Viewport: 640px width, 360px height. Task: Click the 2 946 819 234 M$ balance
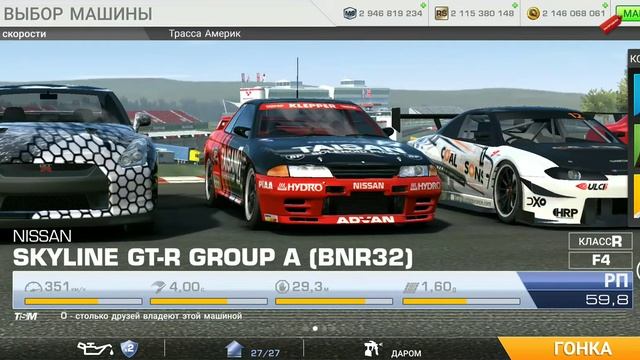point(391,13)
